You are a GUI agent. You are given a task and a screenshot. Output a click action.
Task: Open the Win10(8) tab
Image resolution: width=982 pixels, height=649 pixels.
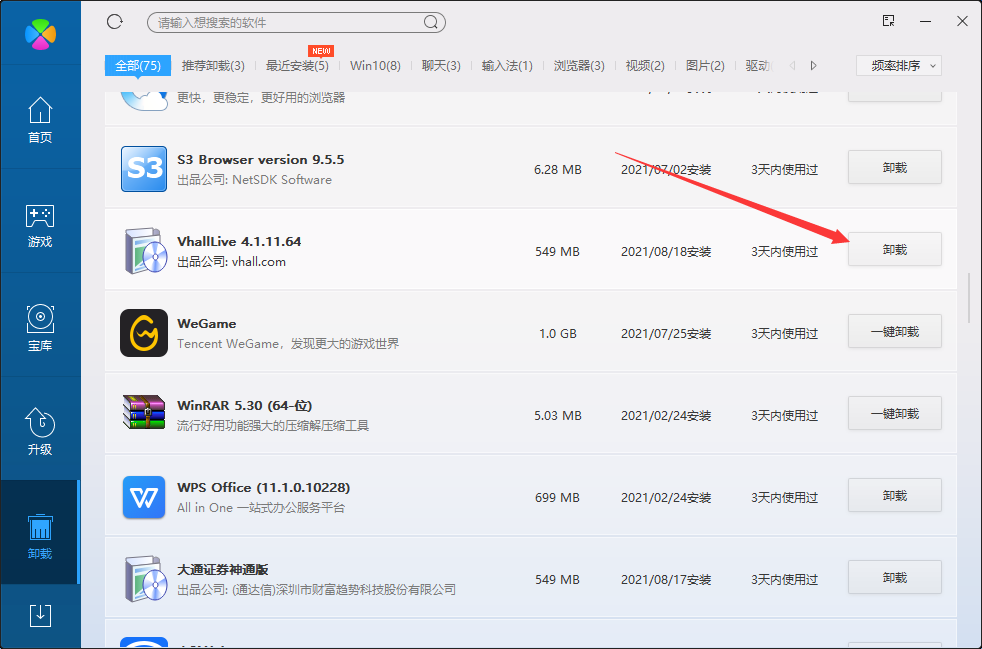click(375, 66)
